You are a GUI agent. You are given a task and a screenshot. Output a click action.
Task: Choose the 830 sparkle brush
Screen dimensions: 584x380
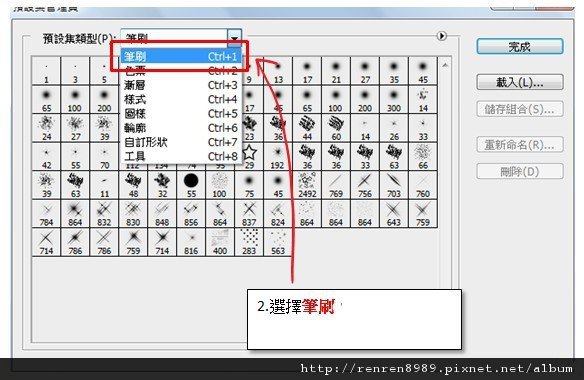pos(133,214)
